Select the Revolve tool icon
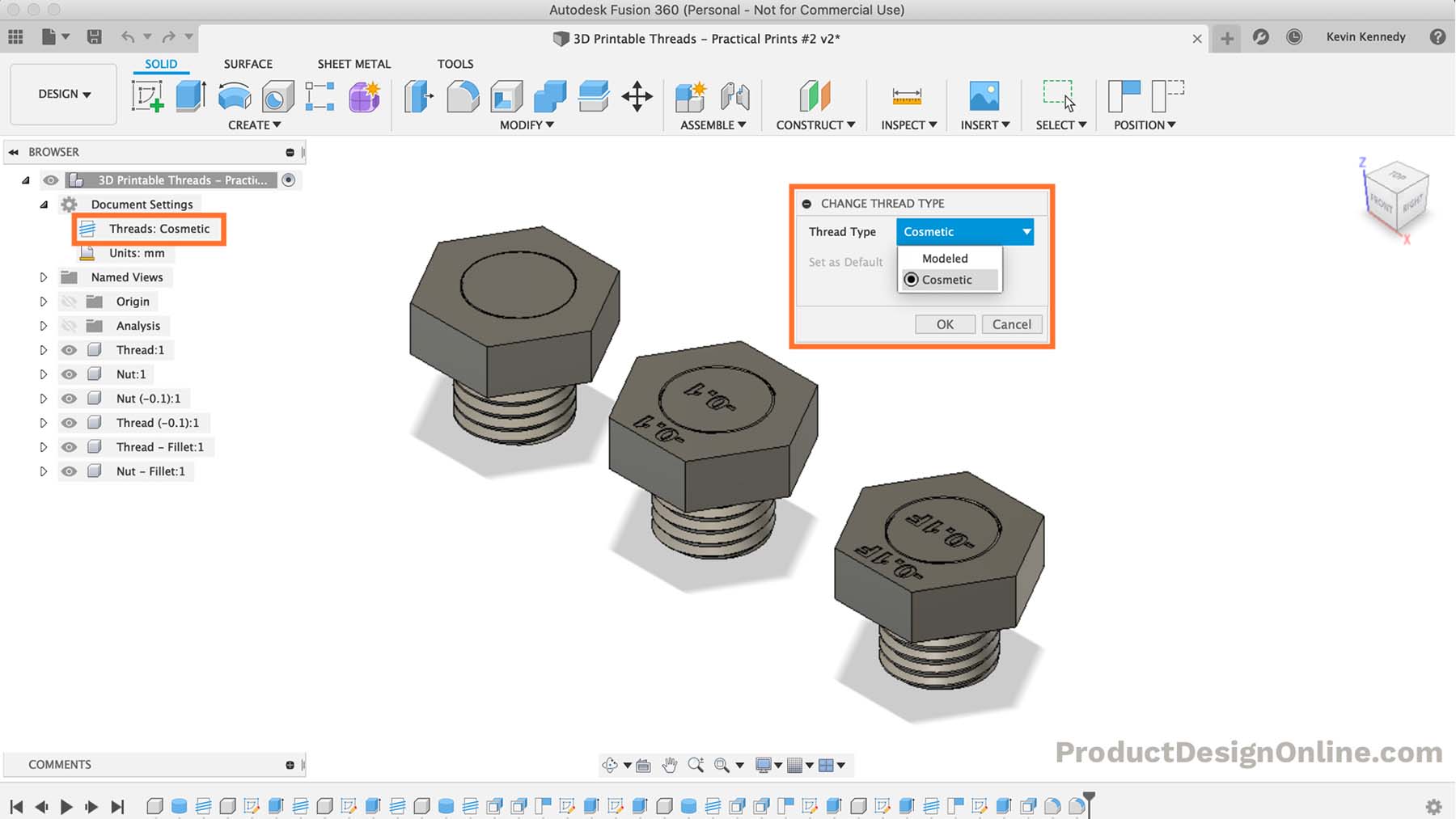This screenshot has width=1456, height=819. (235, 96)
